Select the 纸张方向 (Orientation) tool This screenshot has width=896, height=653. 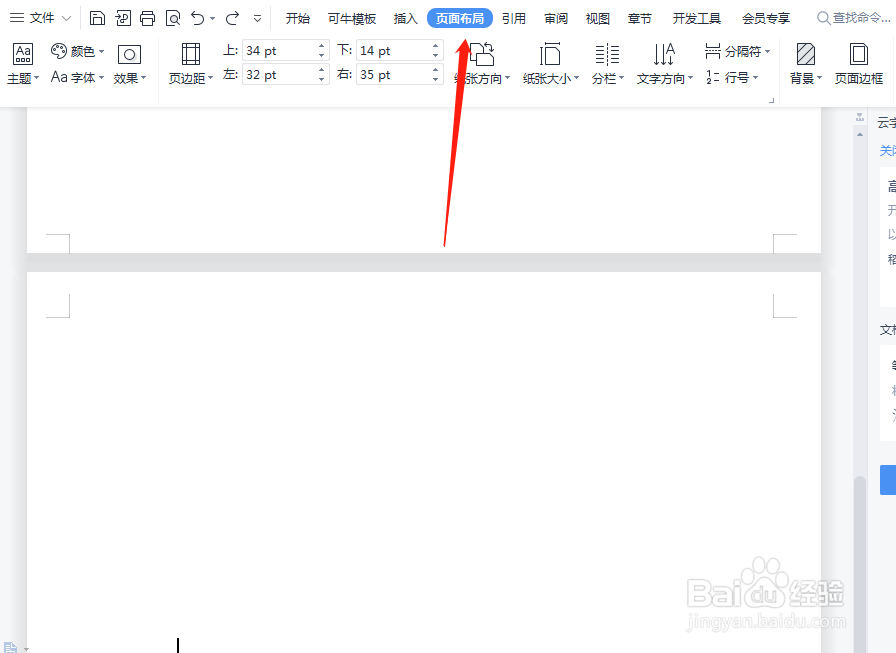point(480,62)
